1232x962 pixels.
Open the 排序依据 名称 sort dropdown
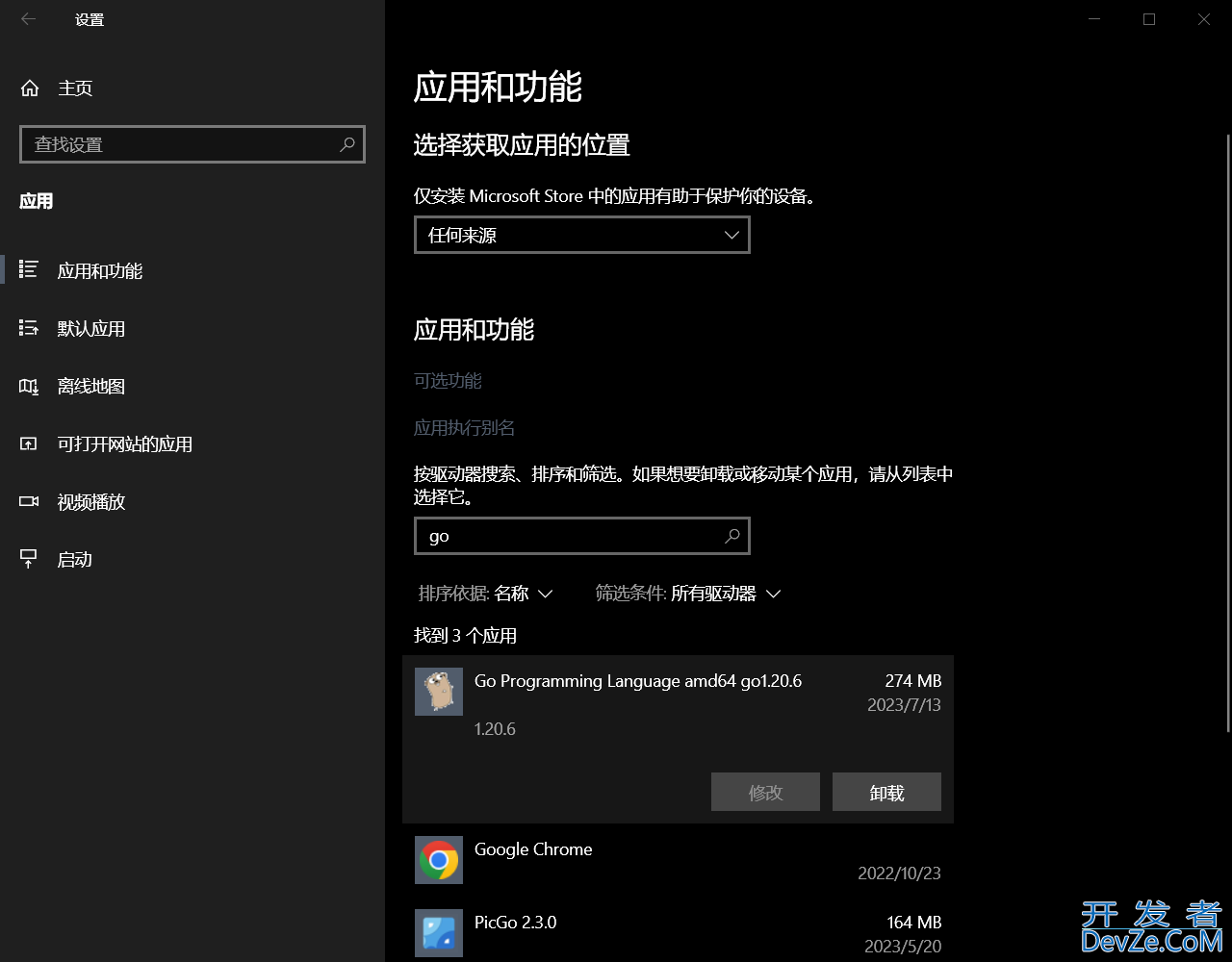pos(485,594)
